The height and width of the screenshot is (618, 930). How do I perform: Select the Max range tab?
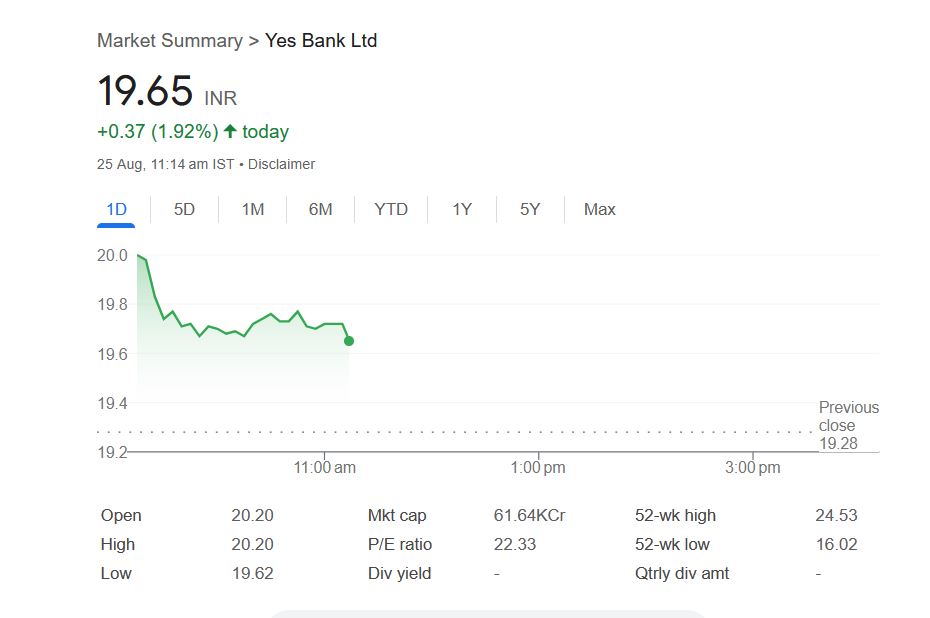[x=600, y=209]
